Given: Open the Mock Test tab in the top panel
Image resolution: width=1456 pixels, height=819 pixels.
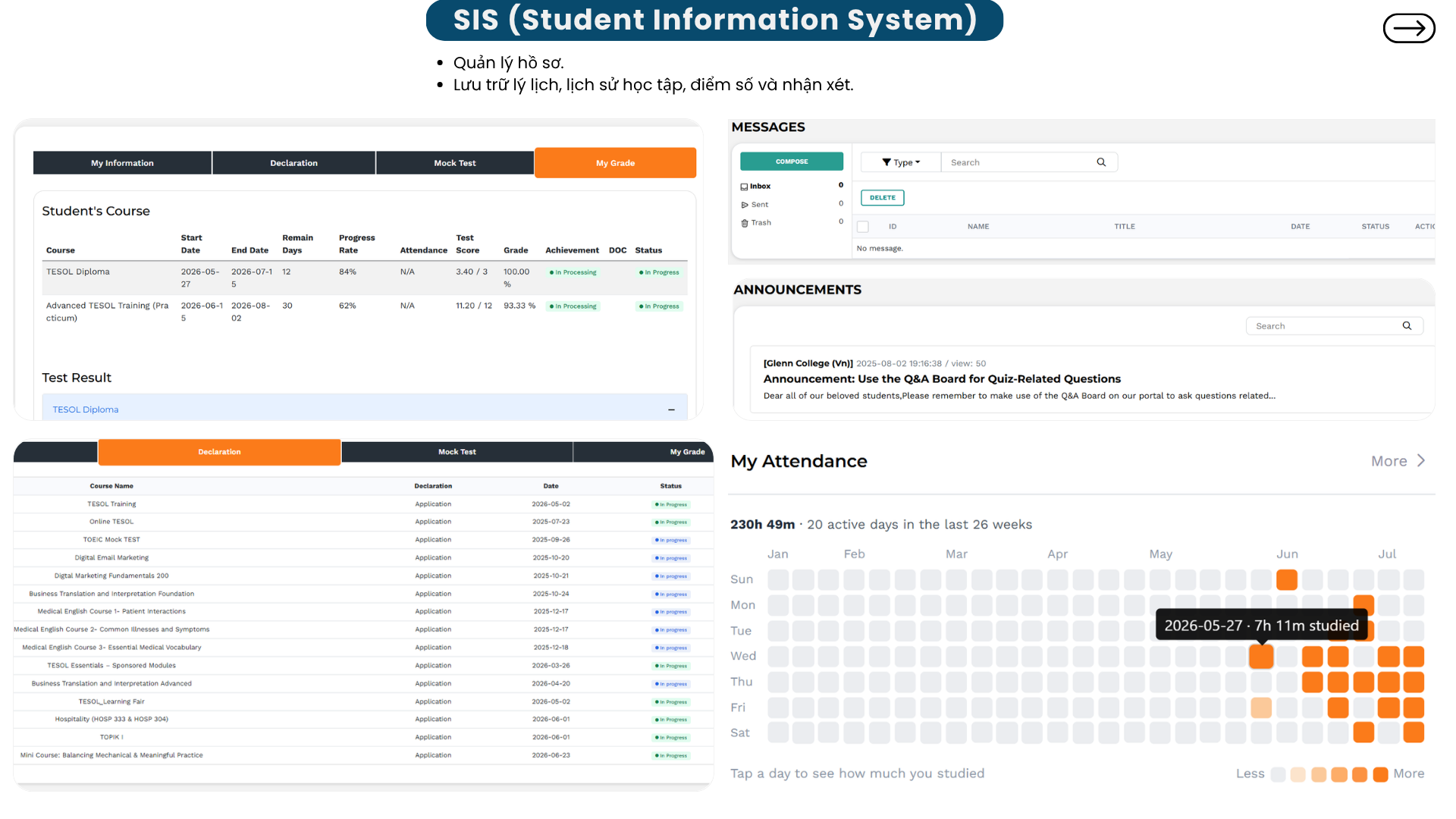Looking at the screenshot, I should pos(455,163).
